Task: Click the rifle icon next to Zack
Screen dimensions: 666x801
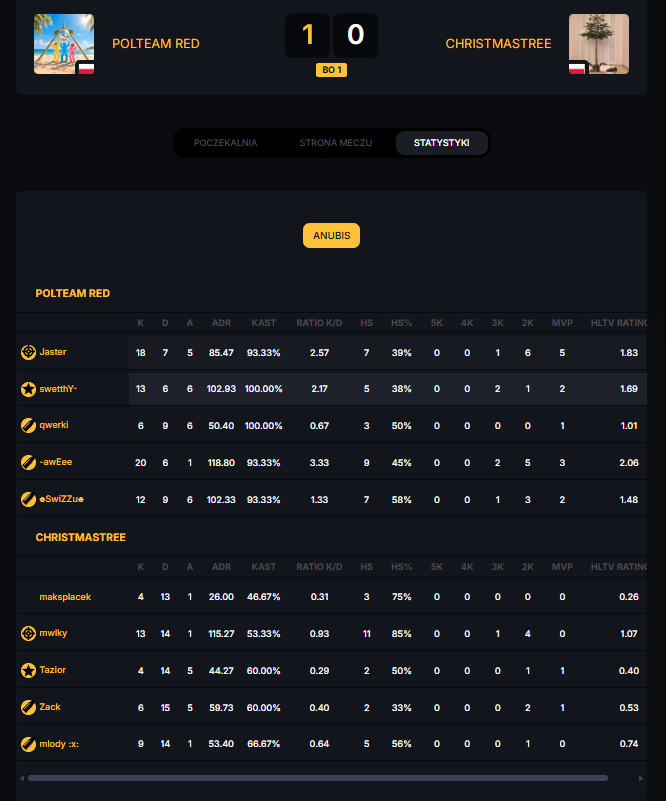Action: click(x=28, y=708)
